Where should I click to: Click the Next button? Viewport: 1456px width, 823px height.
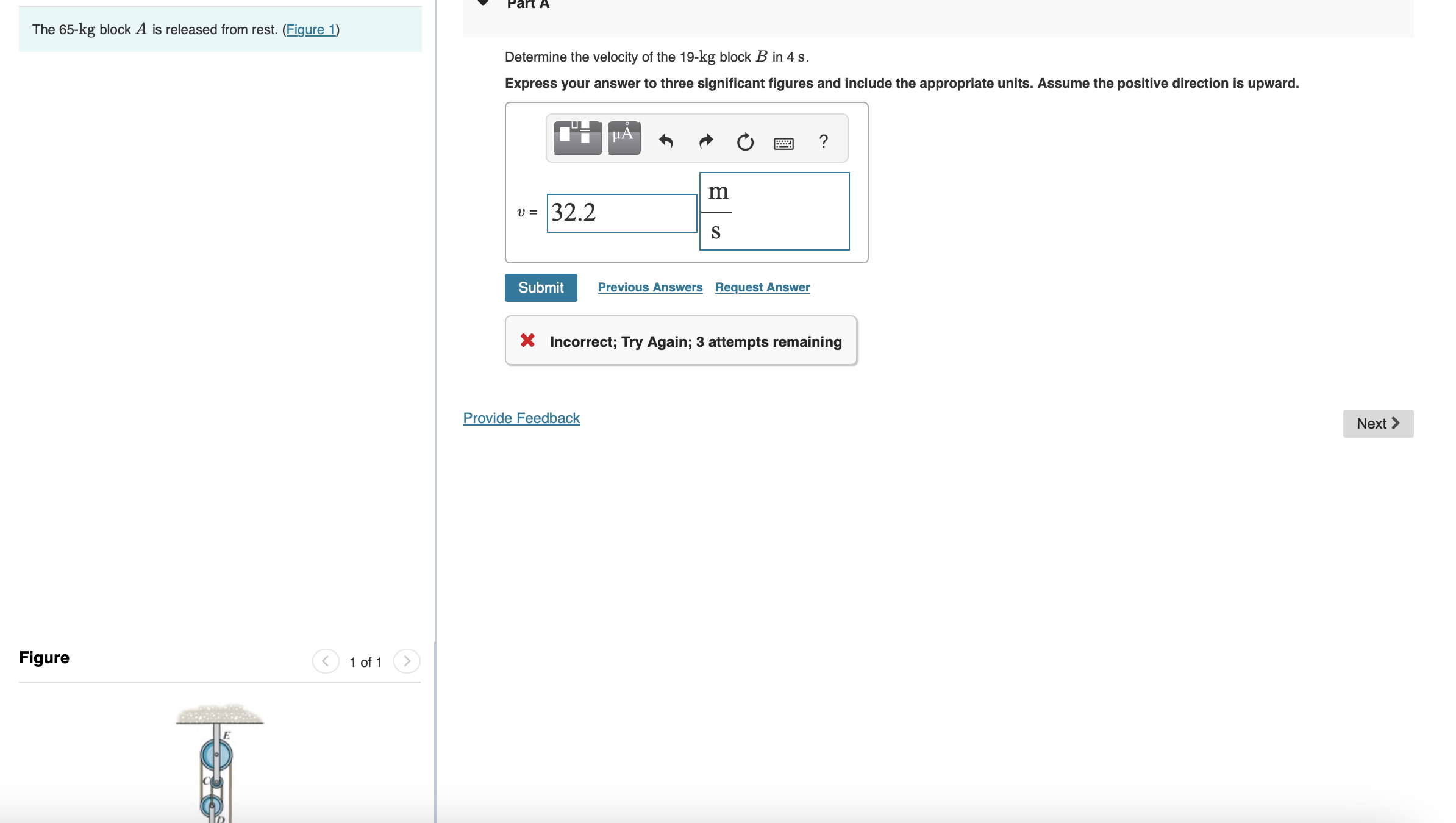click(1377, 424)
